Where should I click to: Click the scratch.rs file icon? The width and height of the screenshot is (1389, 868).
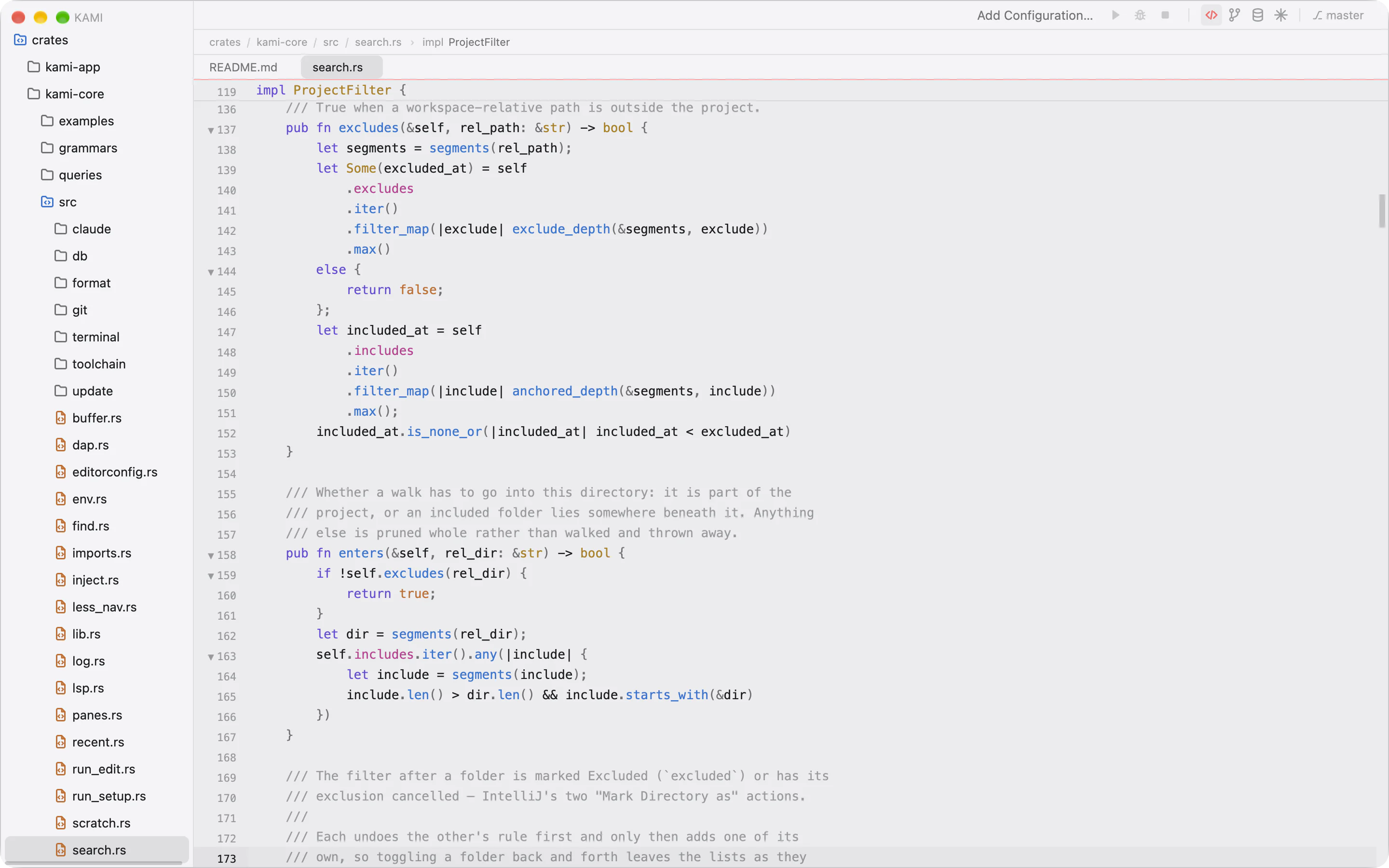pyautogui.click(x=60, y=823)
